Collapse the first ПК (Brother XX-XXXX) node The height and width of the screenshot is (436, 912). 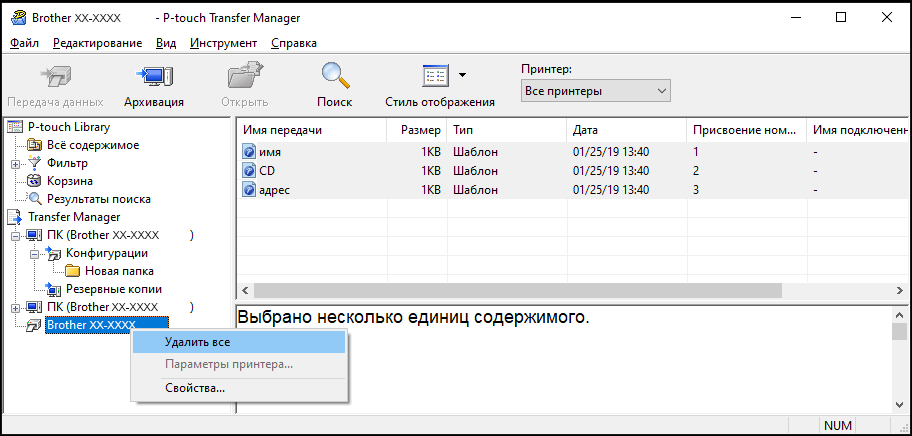[x=15, y=235]
